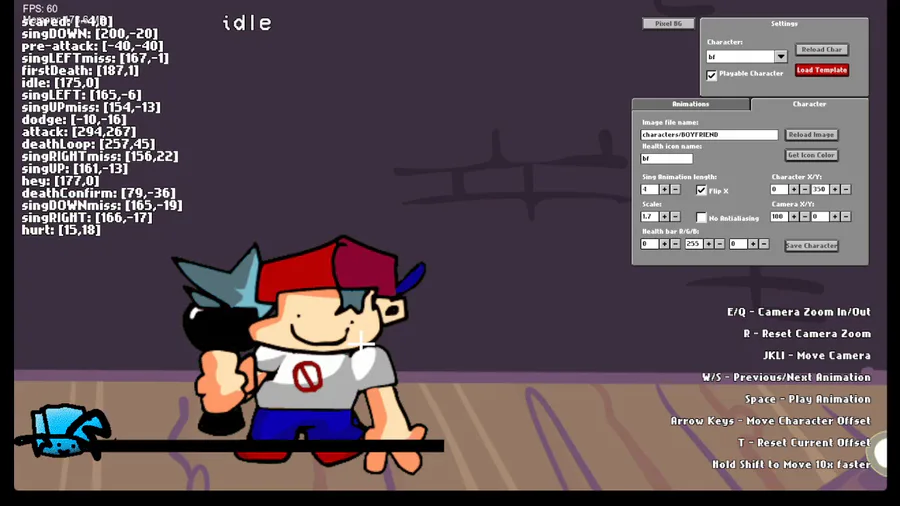Increase Sing Animation length with plus
The image size is (900, 506).
[664, 189]
